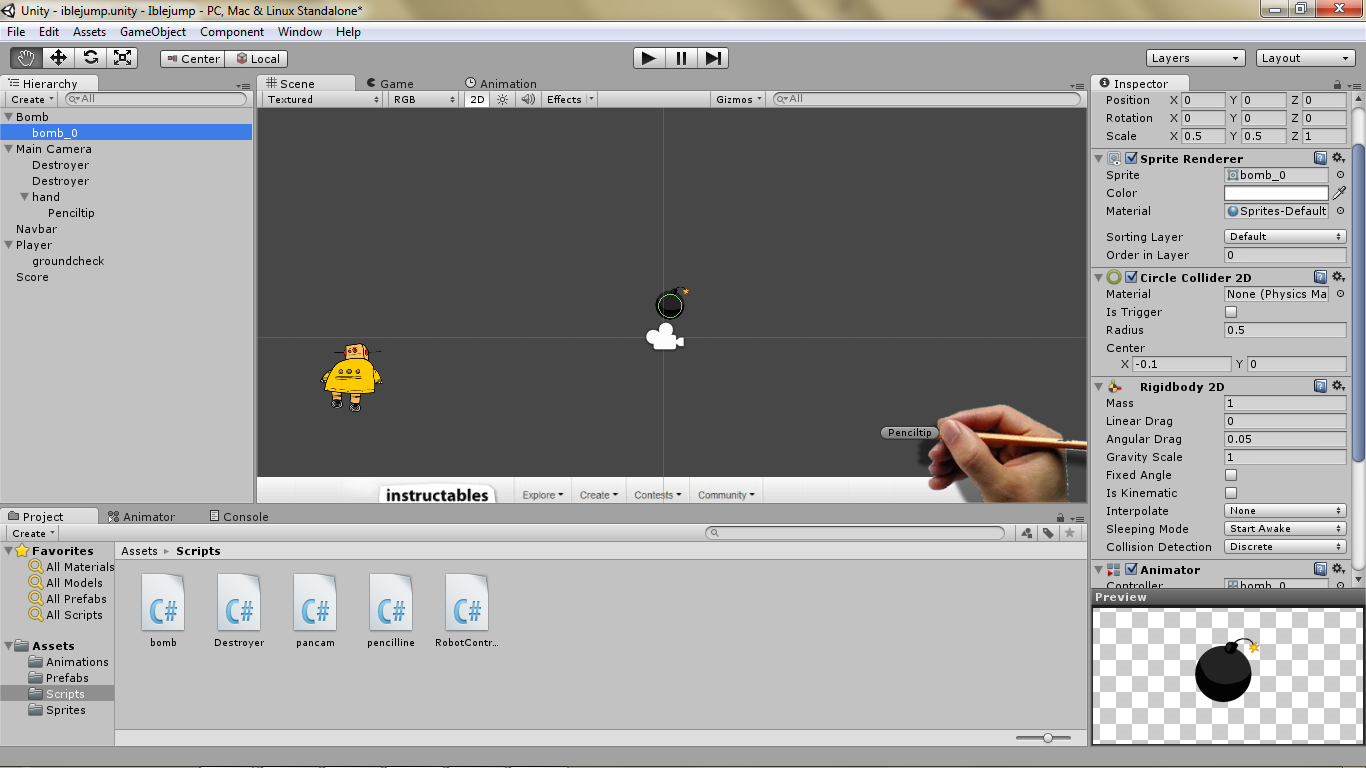This screenshot has height=768, width=1366.
Task: Open Sprite Renderer help icon
Action: click(1320, 158)
